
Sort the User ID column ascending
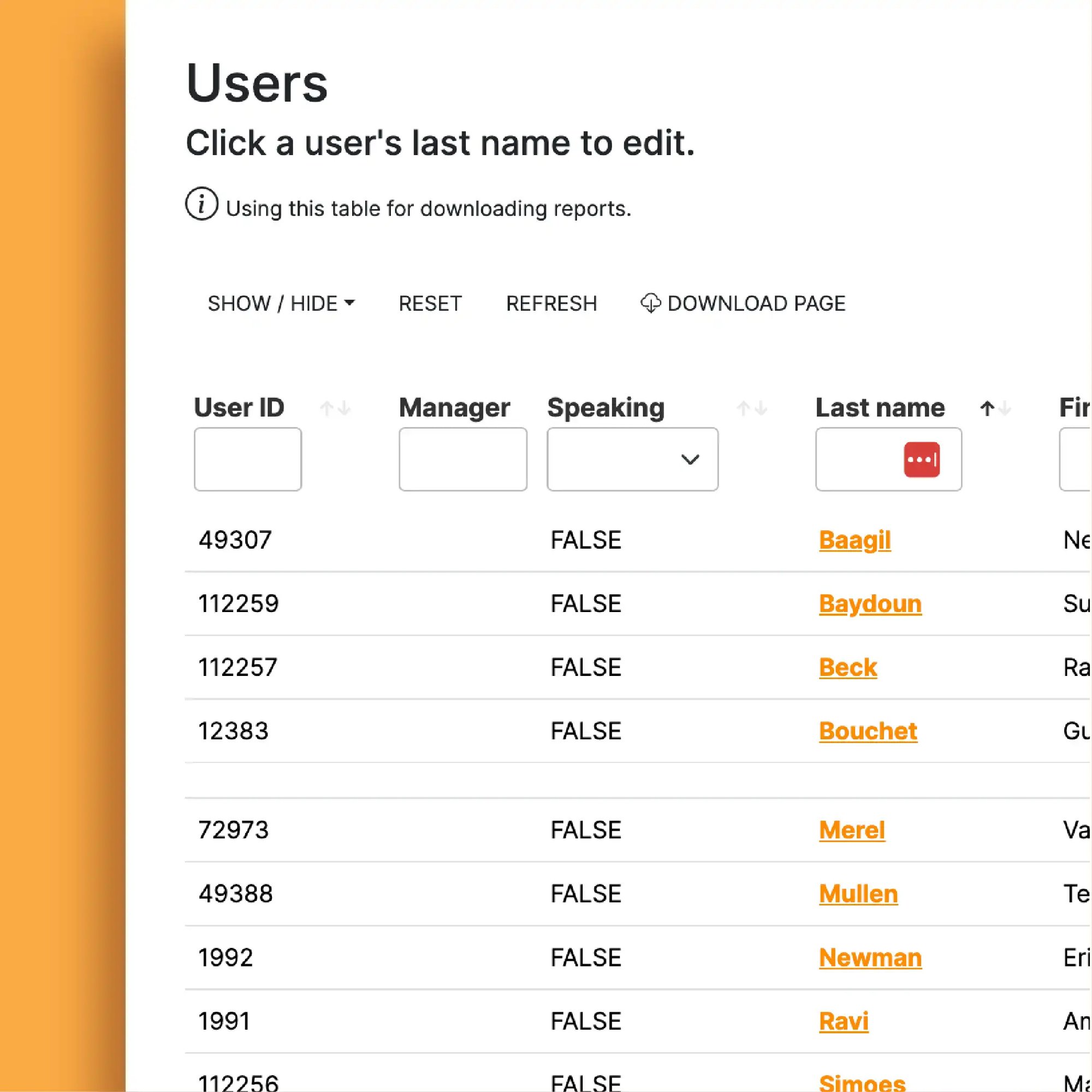click(327, 408)
